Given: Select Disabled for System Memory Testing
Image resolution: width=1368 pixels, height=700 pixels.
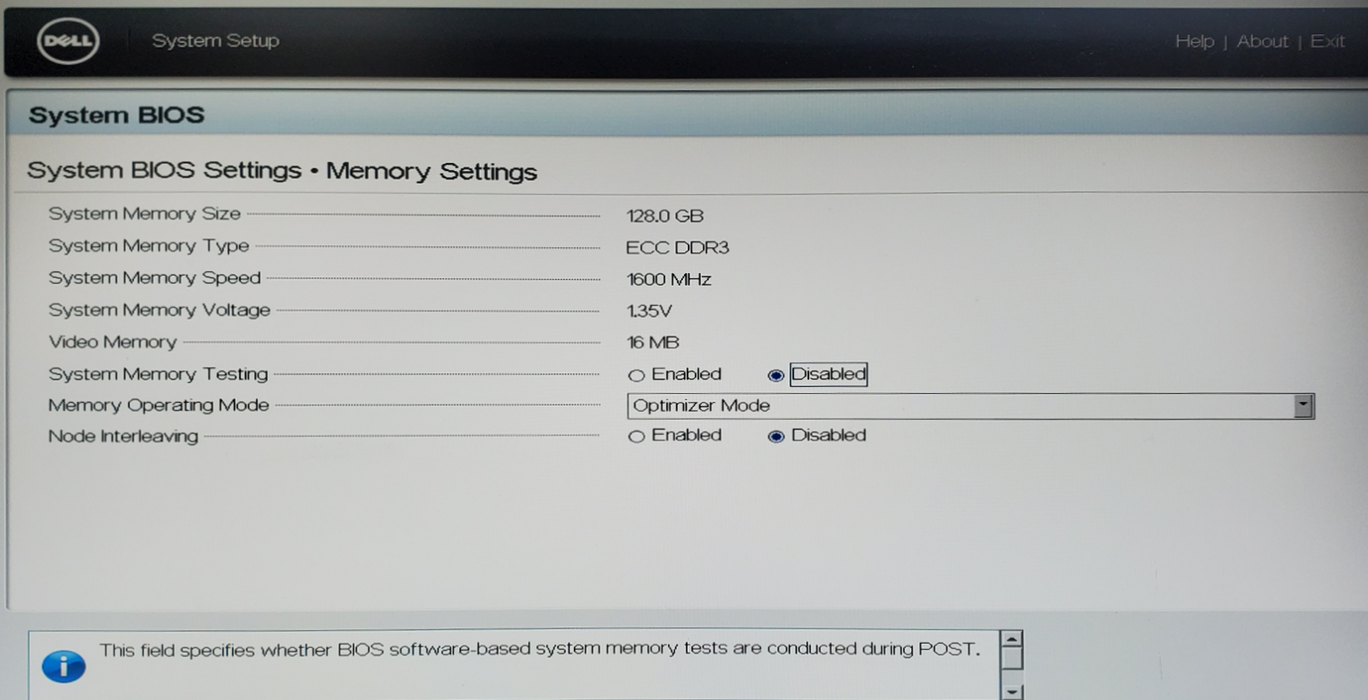Looking at the screenshot, I should tap(775, 376).
